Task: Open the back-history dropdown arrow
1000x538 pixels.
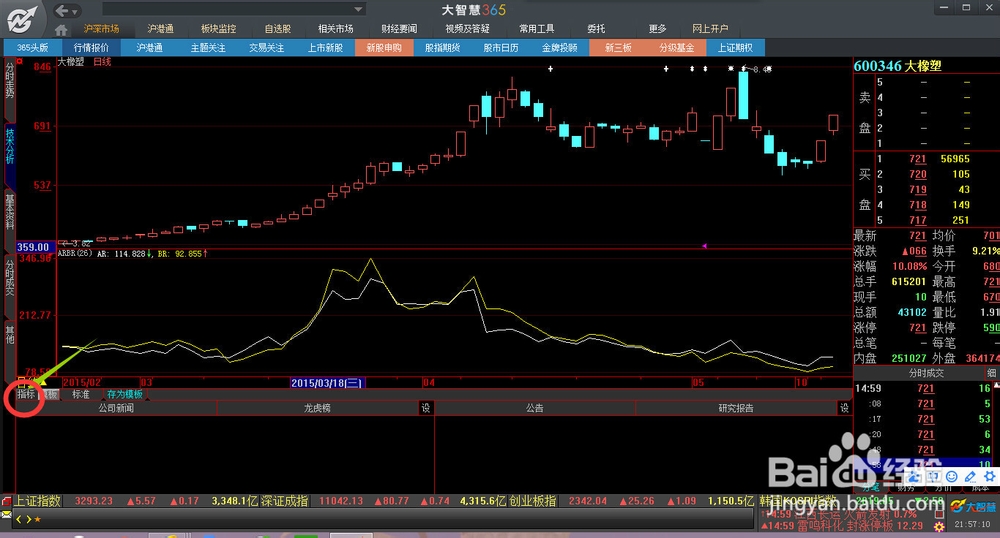Action: click(x=75, y=11)
